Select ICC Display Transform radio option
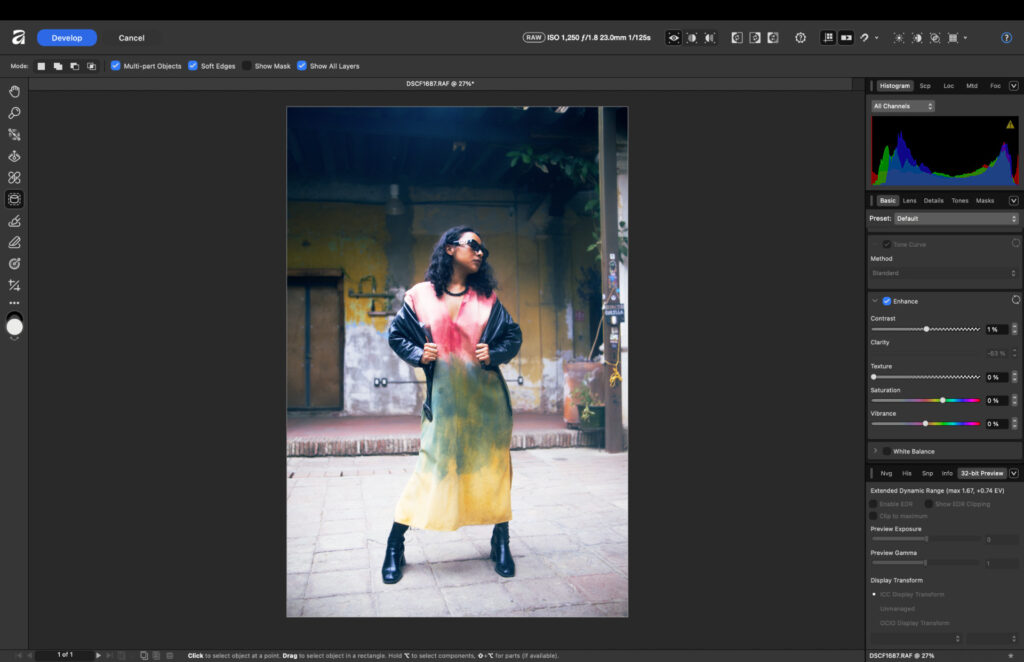 (874, 595)
